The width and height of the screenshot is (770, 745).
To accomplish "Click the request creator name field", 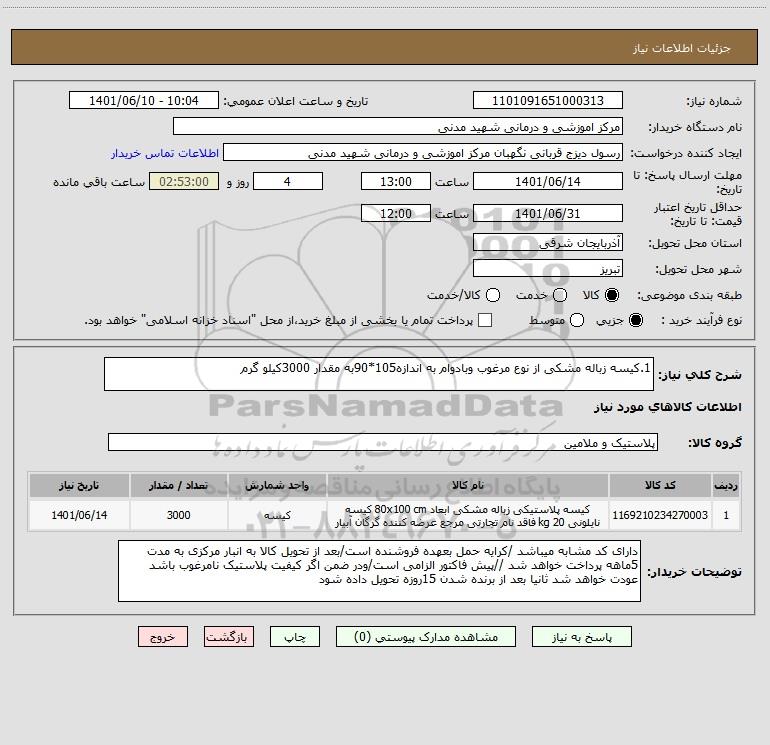I will tap(423, 153).
